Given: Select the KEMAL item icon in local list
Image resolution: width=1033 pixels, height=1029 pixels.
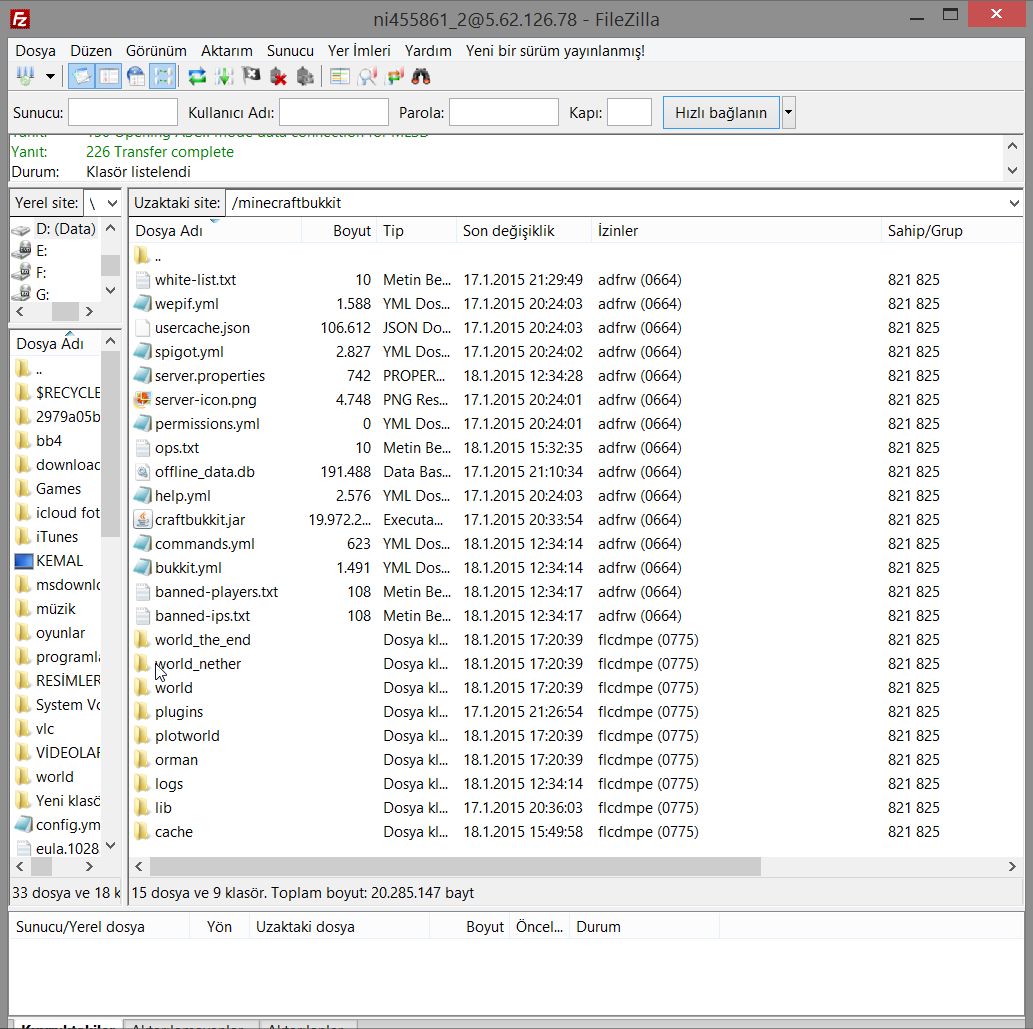Looking at the screenshot, I should (24, 561).
